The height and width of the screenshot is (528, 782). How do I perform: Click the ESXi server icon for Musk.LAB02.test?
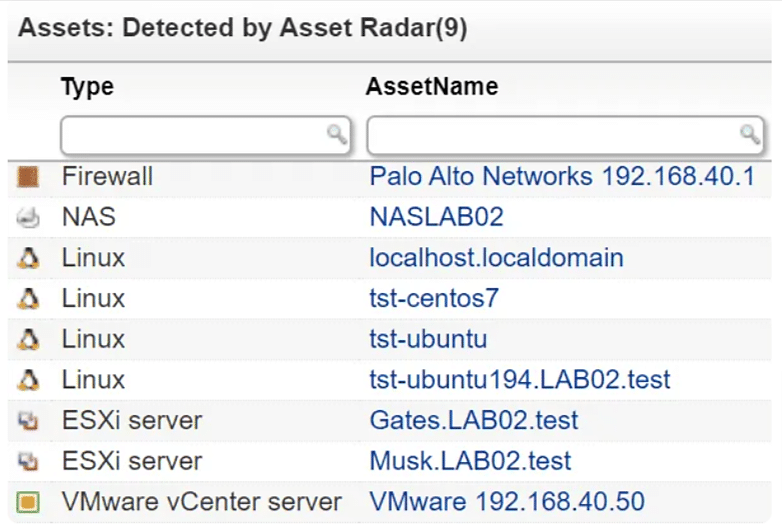pos(28,462)
